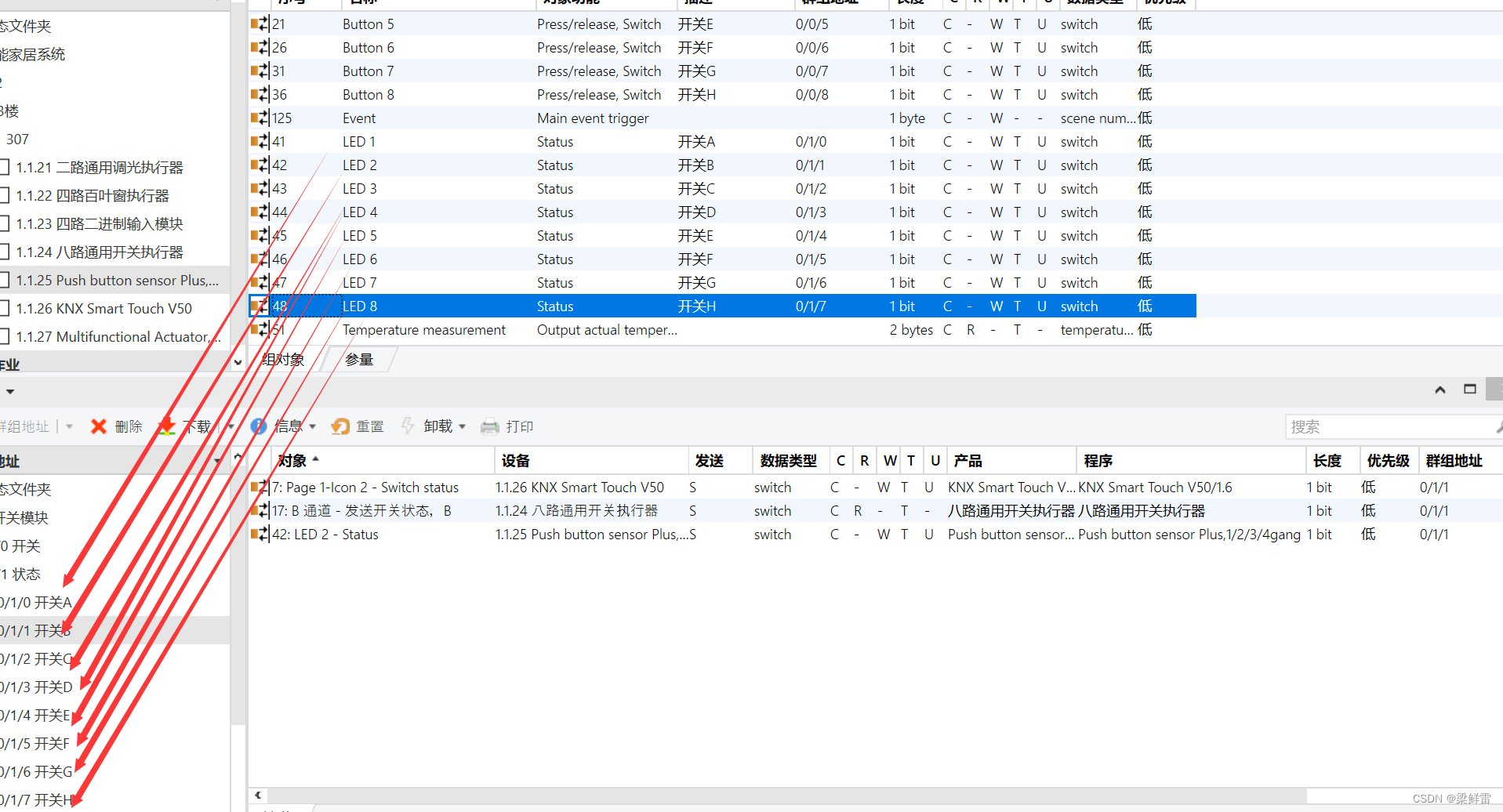Select the '1 状态' middle group in the tree

(21, 575)
